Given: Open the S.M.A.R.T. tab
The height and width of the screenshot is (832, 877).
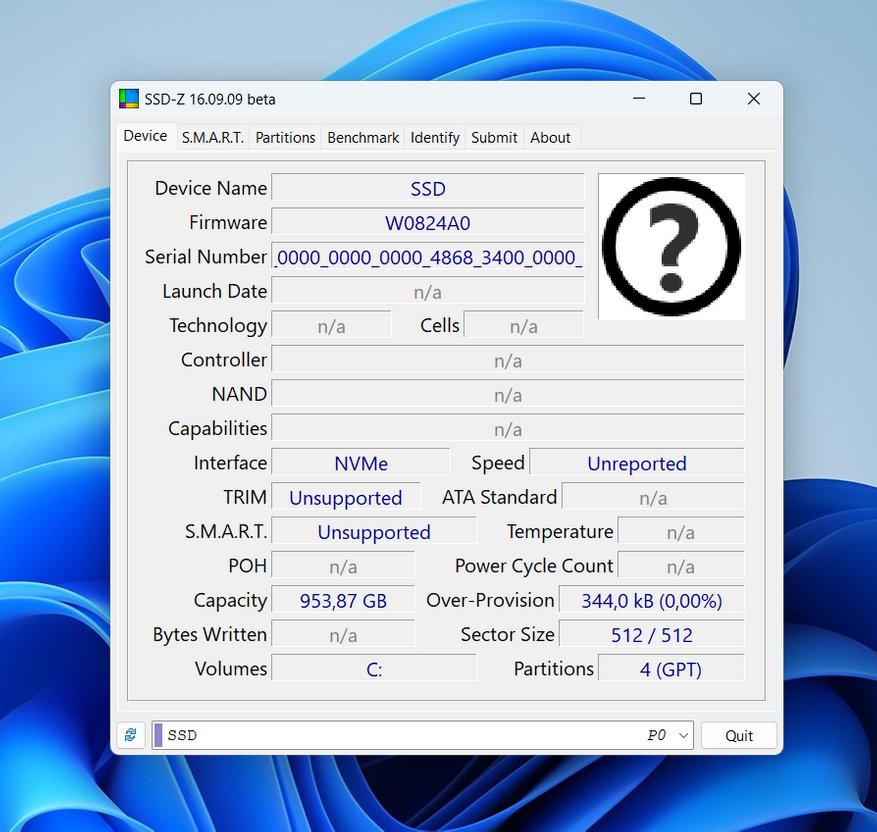Looking at the screenshot, I should (212, 138).
